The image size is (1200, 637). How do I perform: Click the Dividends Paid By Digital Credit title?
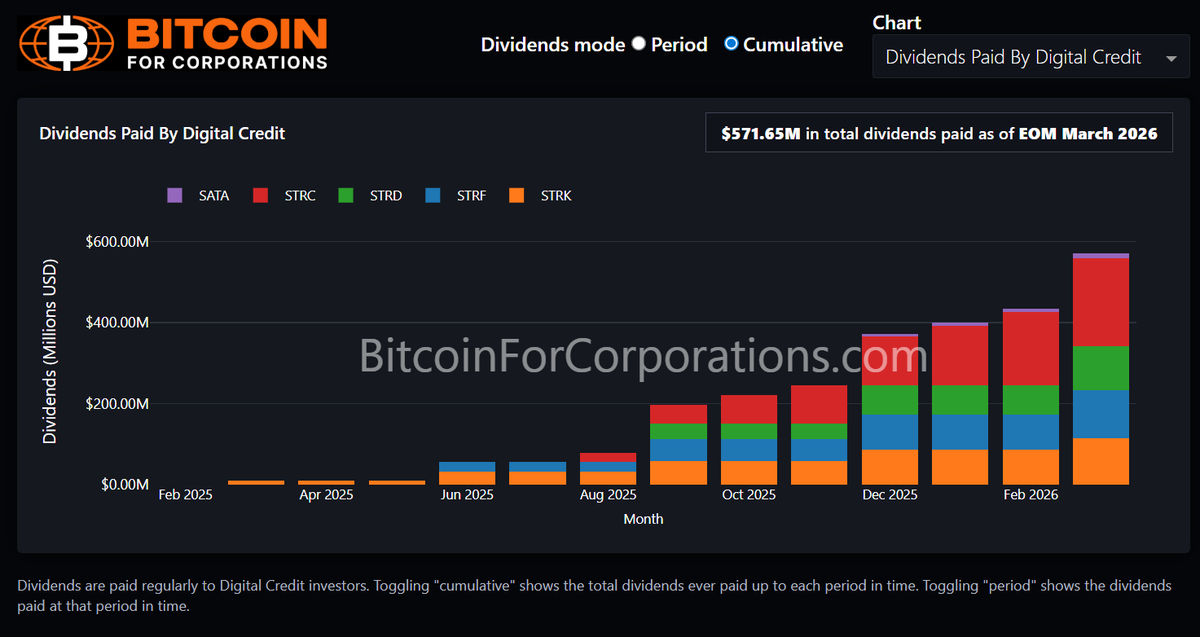[161, 133]
